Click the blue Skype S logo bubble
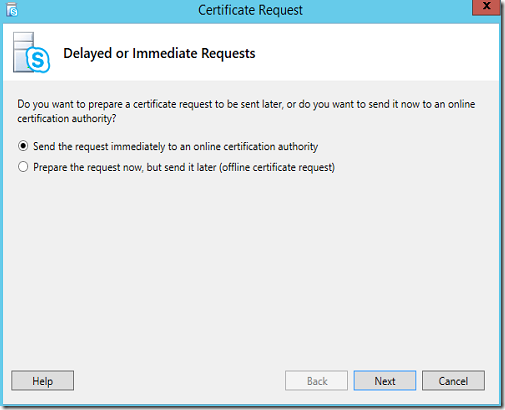 click(38, 60)
